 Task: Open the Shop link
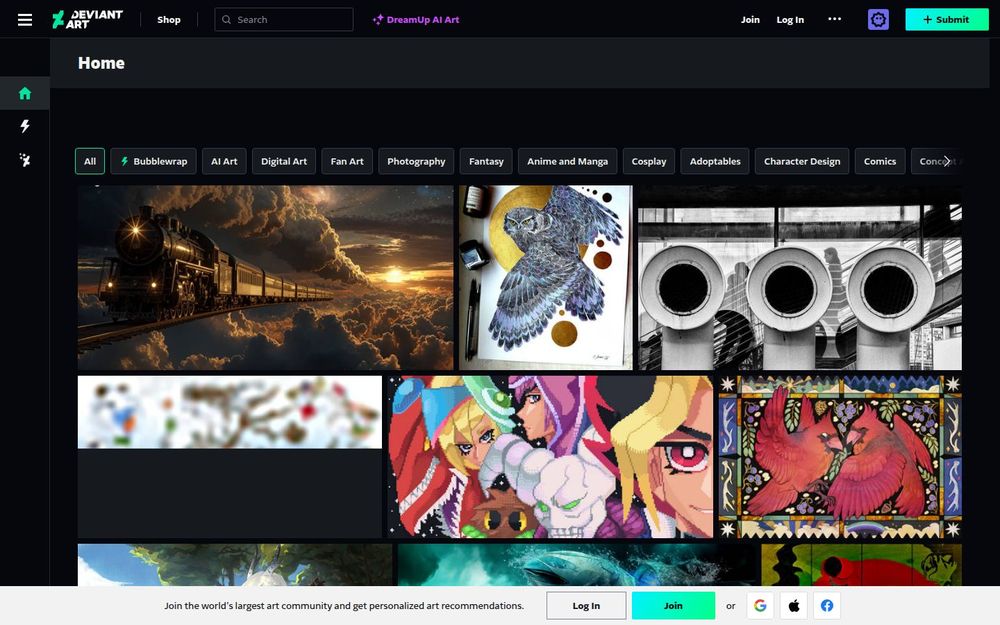[x=169, y=20]
